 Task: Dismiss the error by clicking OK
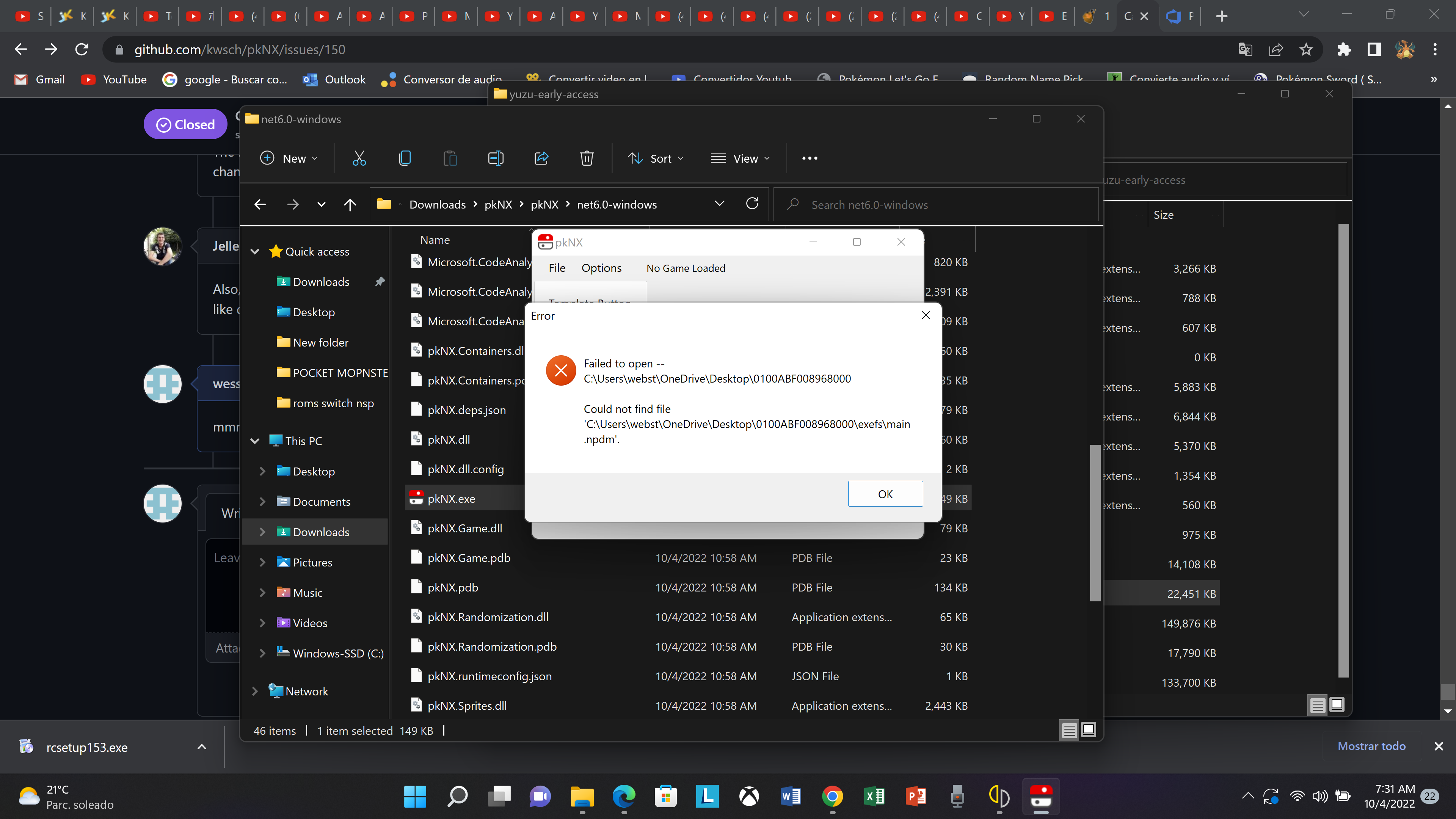tap(885, 493)
